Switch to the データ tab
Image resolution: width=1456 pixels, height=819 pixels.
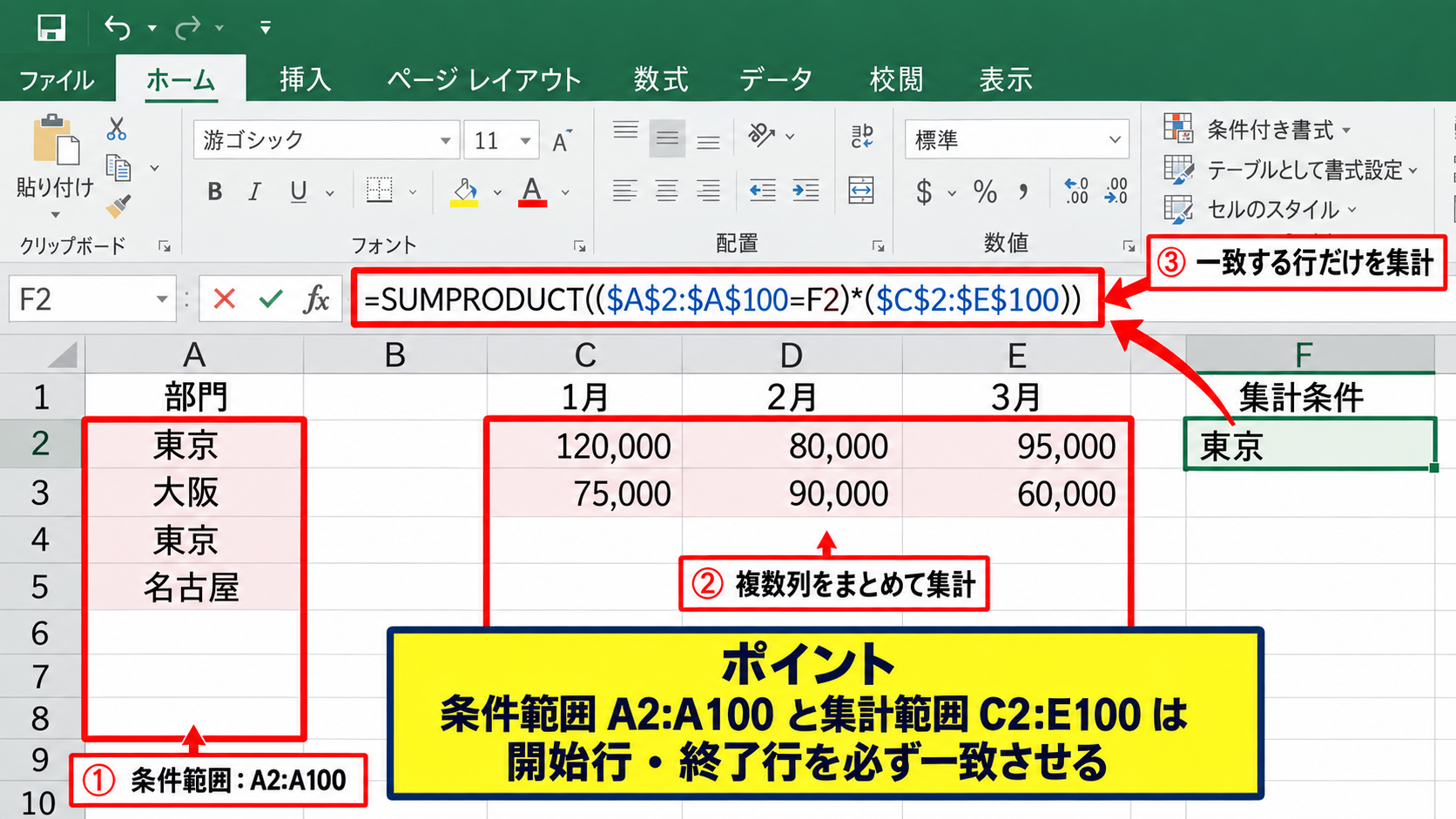(776, 79)
